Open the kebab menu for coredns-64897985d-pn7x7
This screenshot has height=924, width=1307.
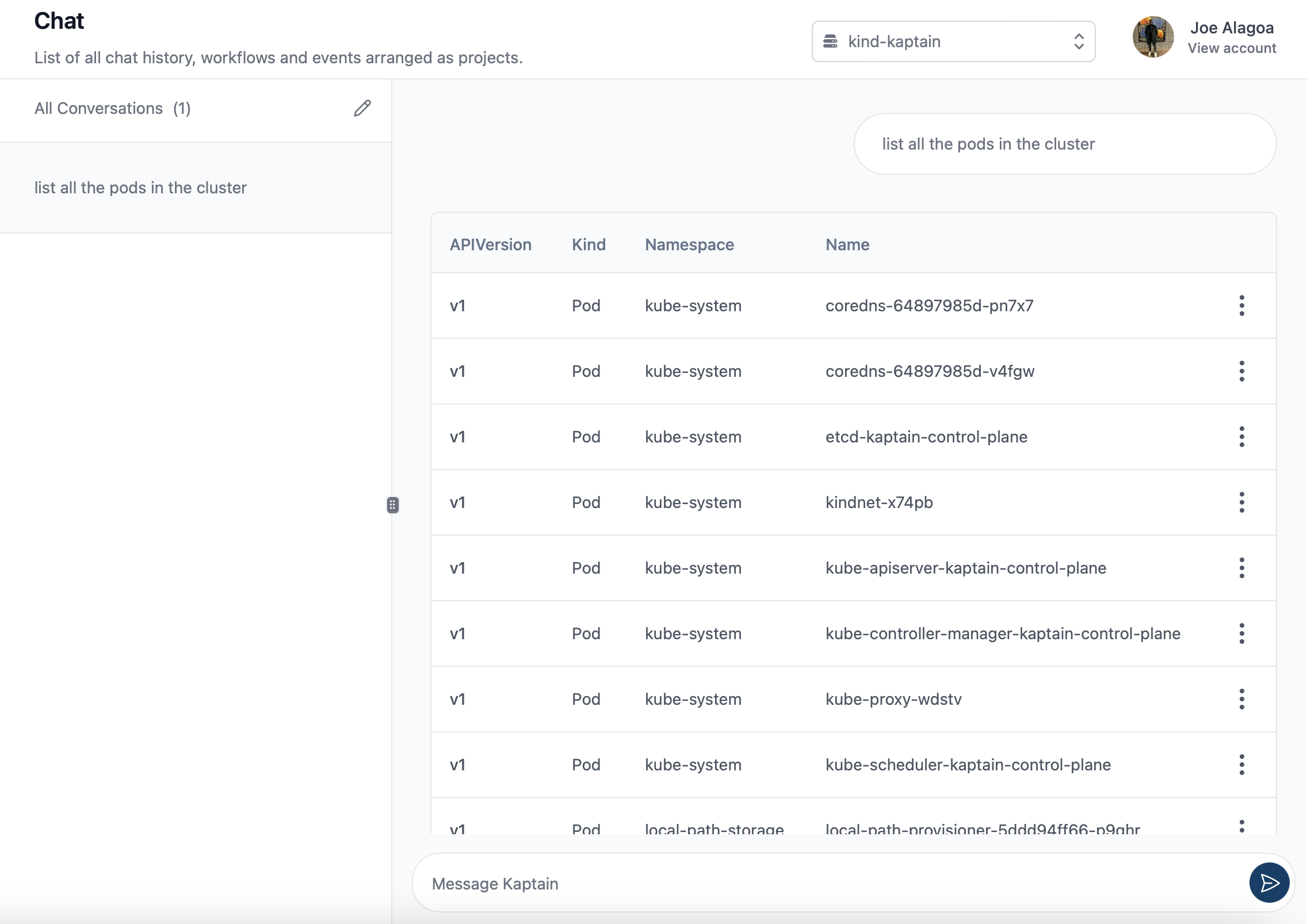(x=1241, y=306)
